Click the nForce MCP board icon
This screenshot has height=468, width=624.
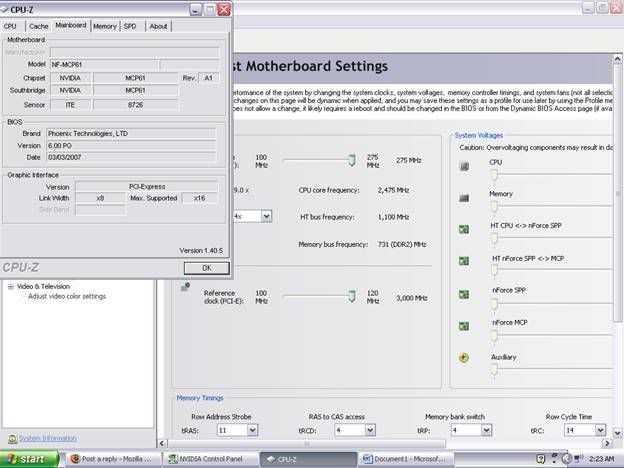click(x=464, y=326)
